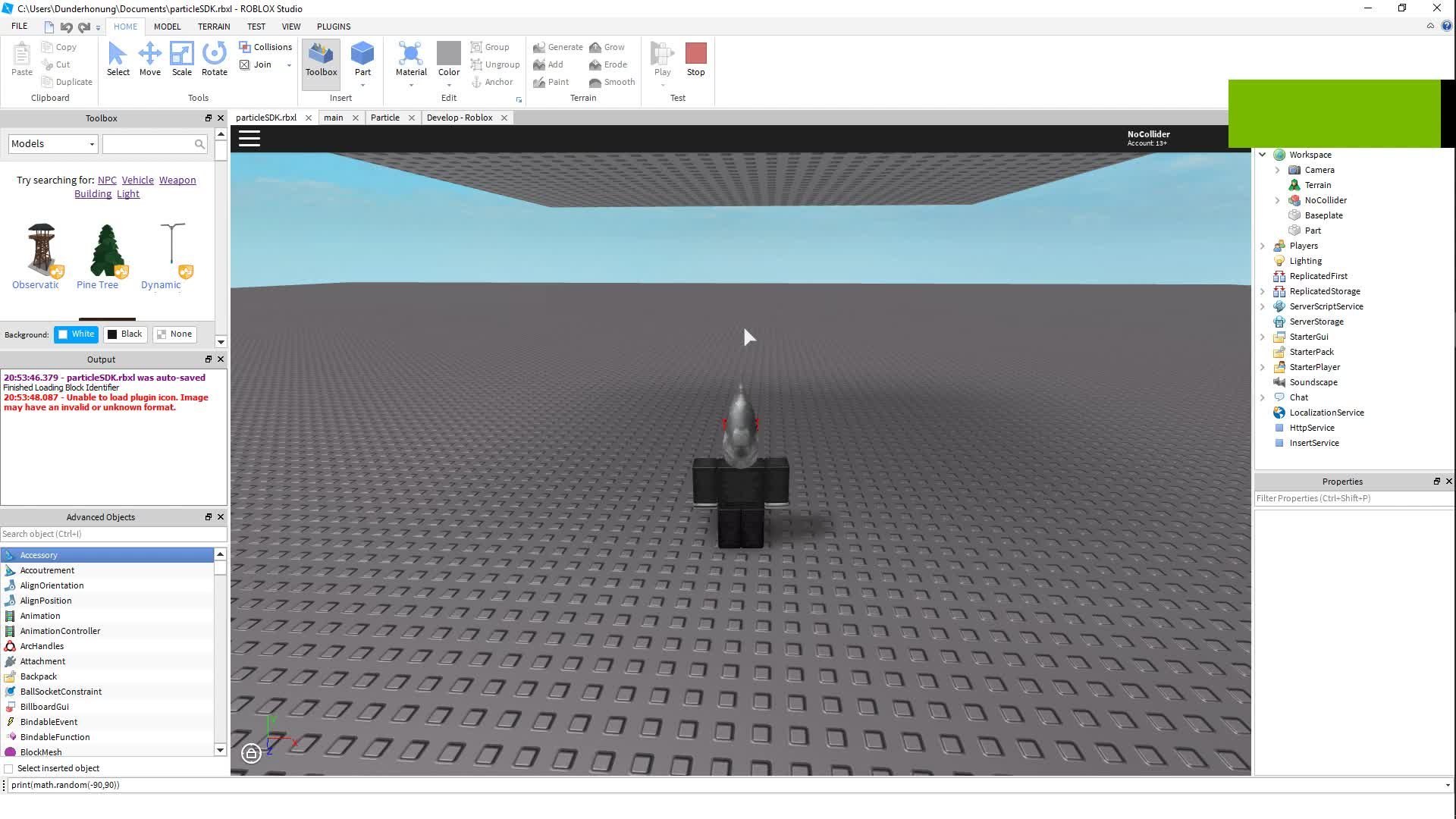Click the Models dropdown in Toolbox
This screenshot has height=819, width=1456.
point(53,143)
